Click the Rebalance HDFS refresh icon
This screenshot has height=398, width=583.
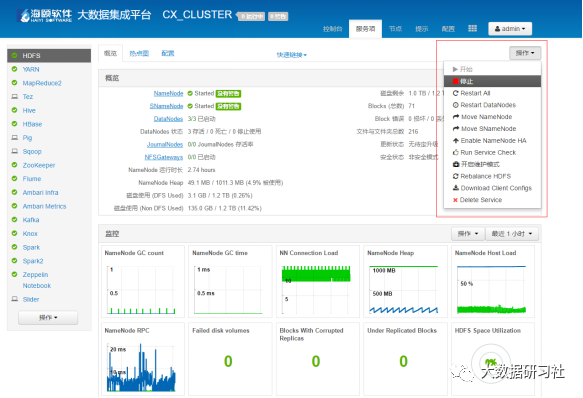[x=455, y=176]
